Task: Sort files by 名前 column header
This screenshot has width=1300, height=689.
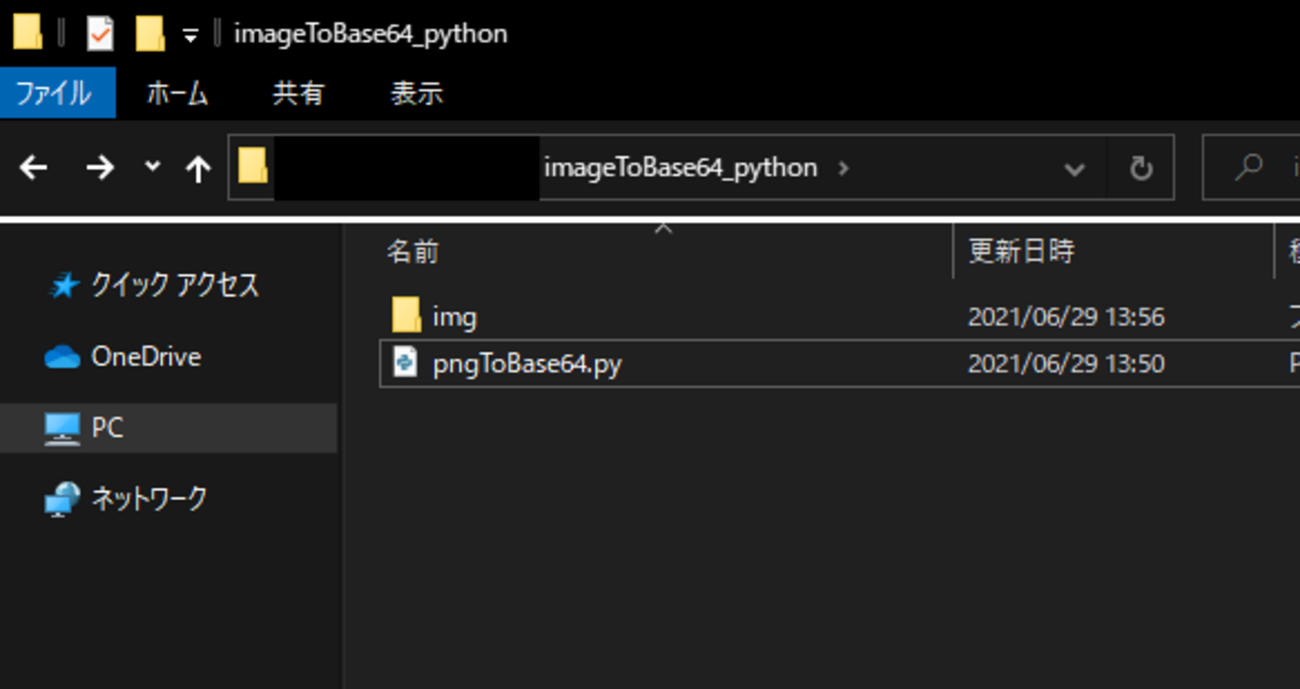Action: click(x=413, y=252)
